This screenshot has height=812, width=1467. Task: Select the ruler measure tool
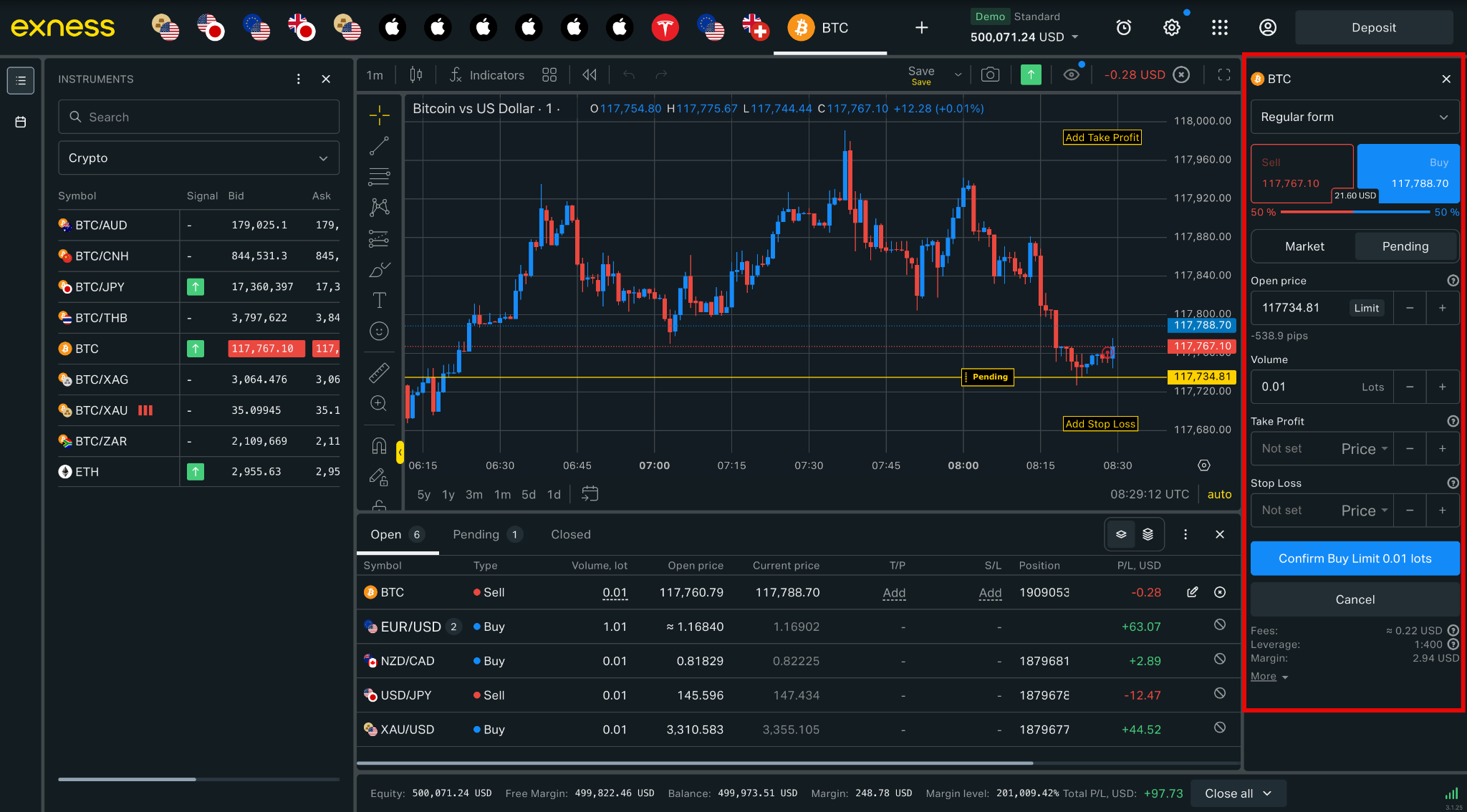coord(379,372)
